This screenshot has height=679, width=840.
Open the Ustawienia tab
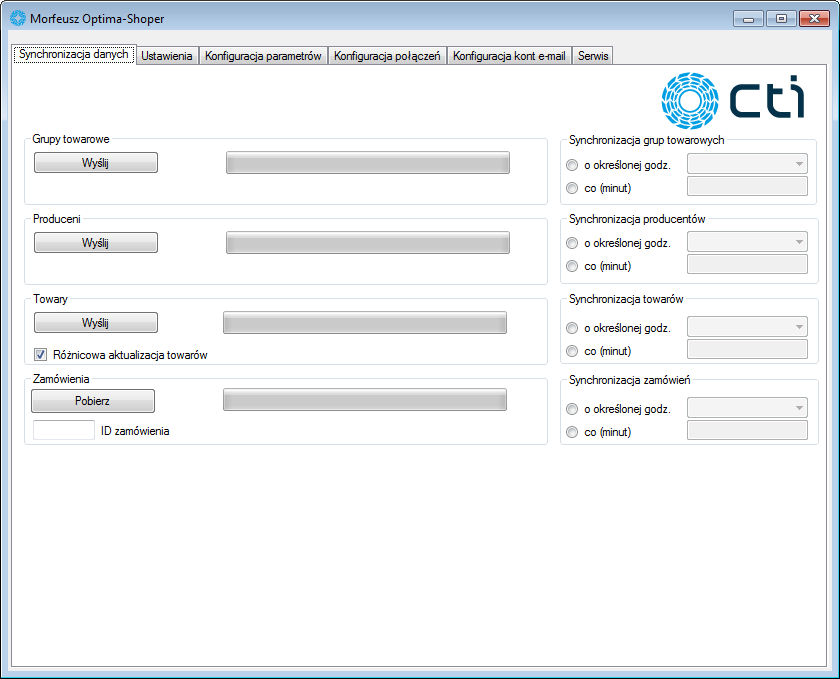coord(167,56)
